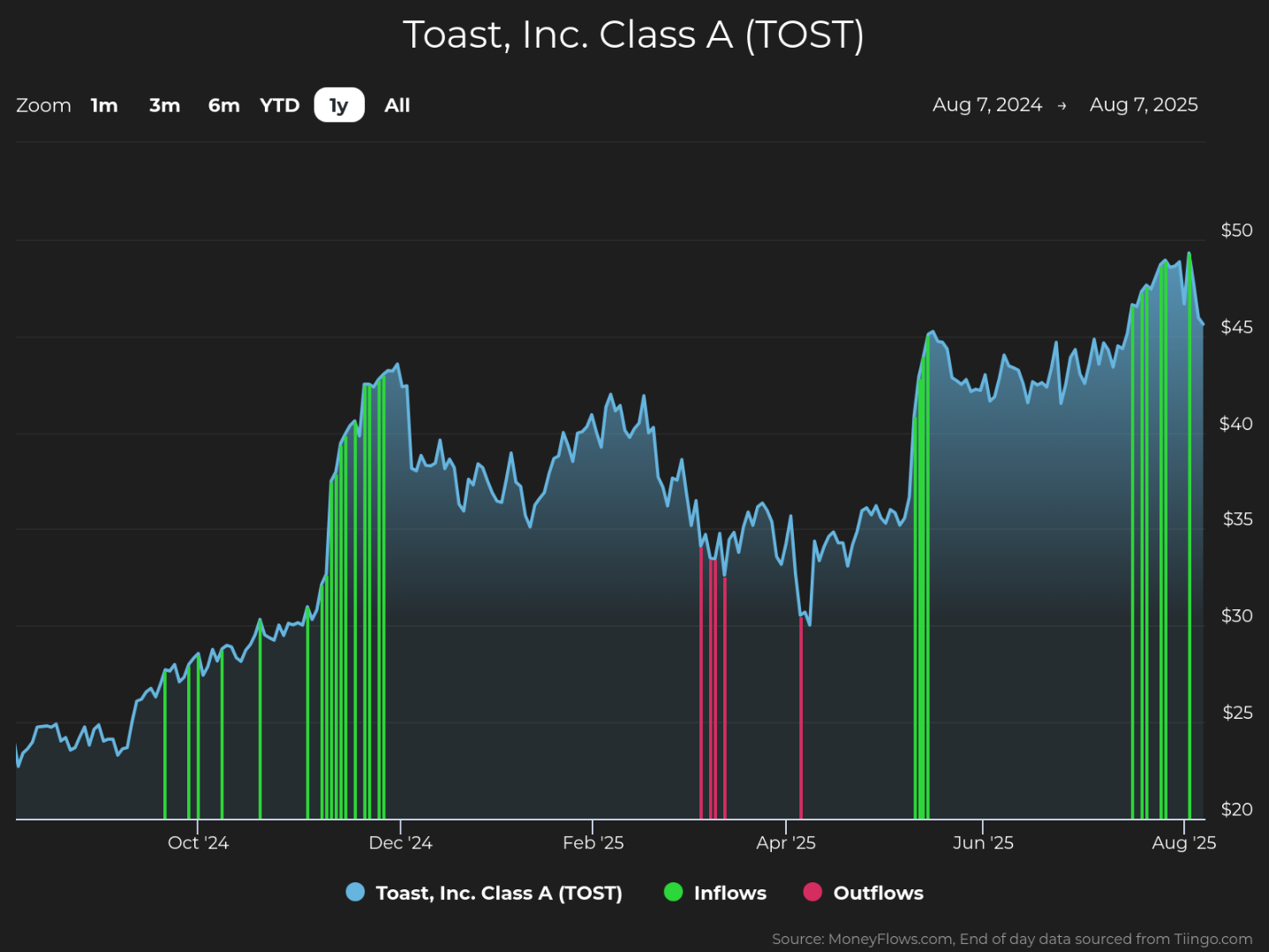Click the Zoom label
1269x952 pixels.
(x=43, y=105)
